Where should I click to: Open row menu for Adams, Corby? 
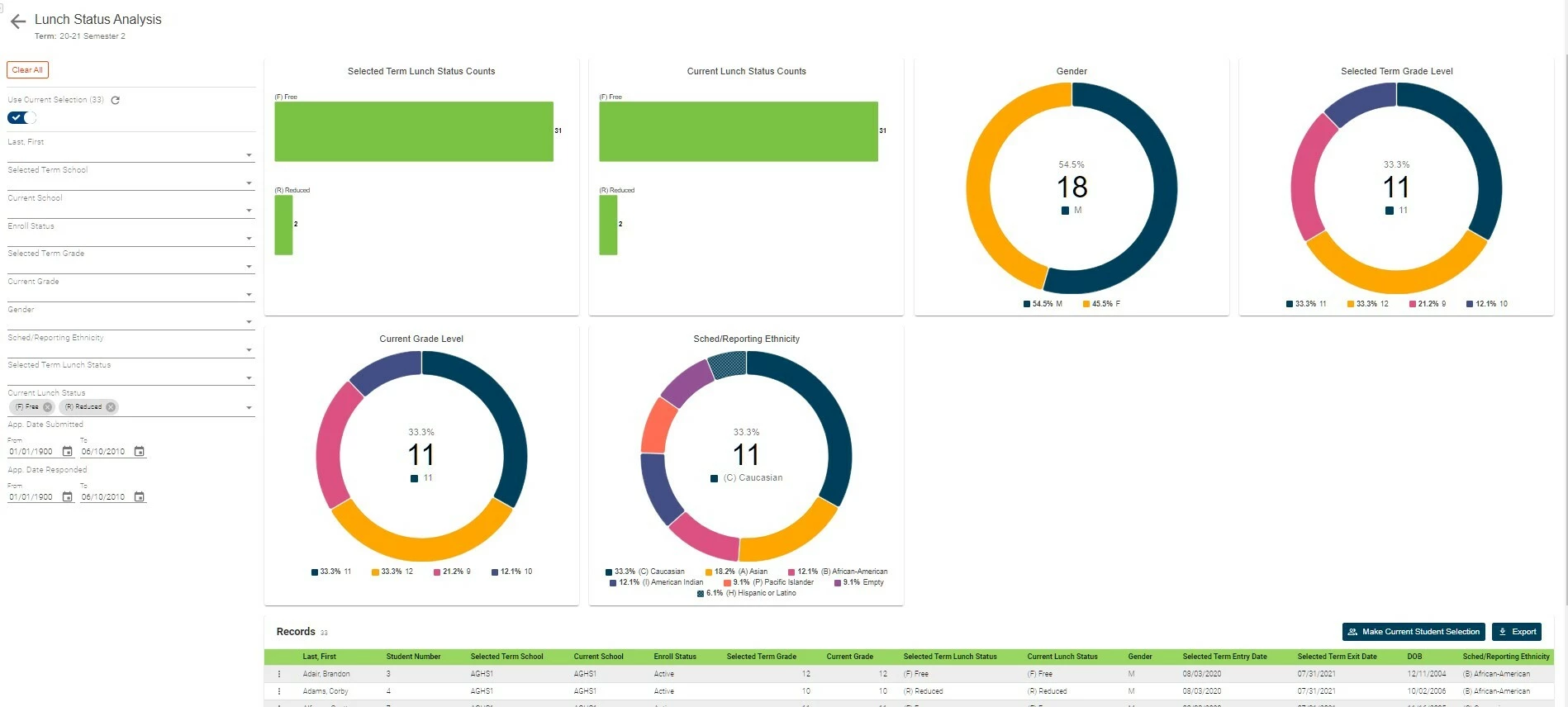[279, 691]
